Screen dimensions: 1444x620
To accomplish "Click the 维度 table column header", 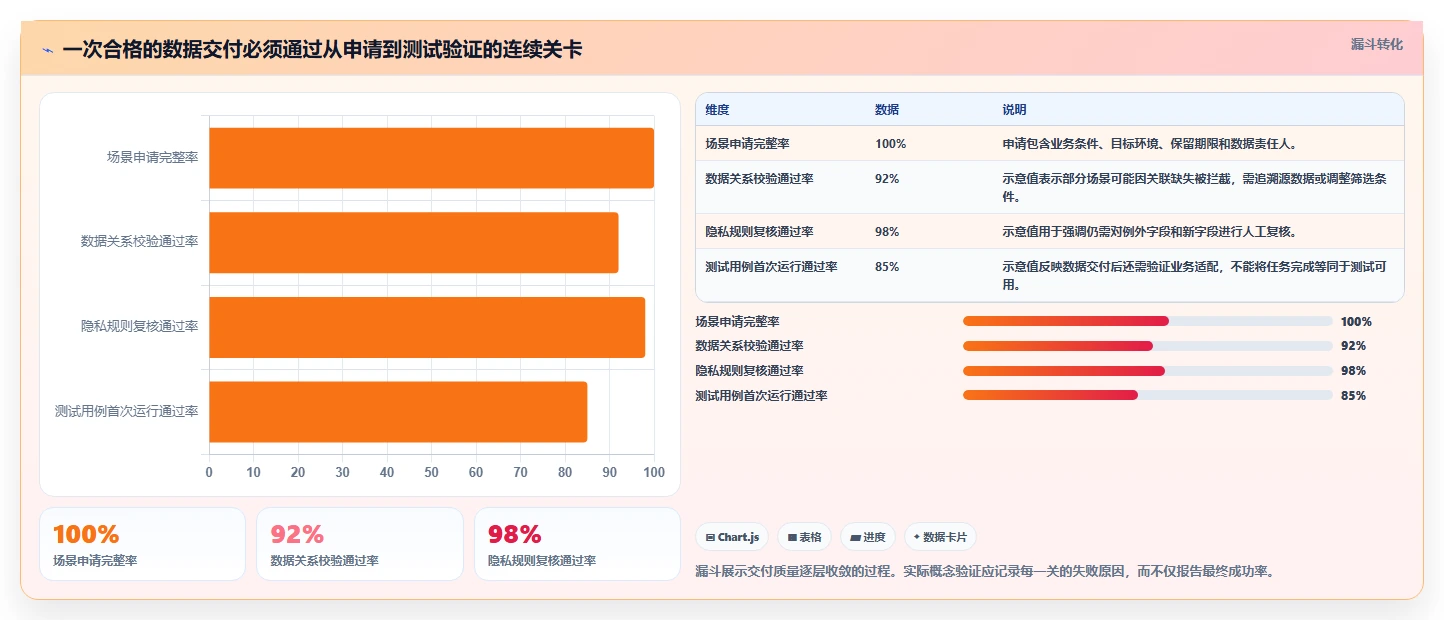I will 717,110.
